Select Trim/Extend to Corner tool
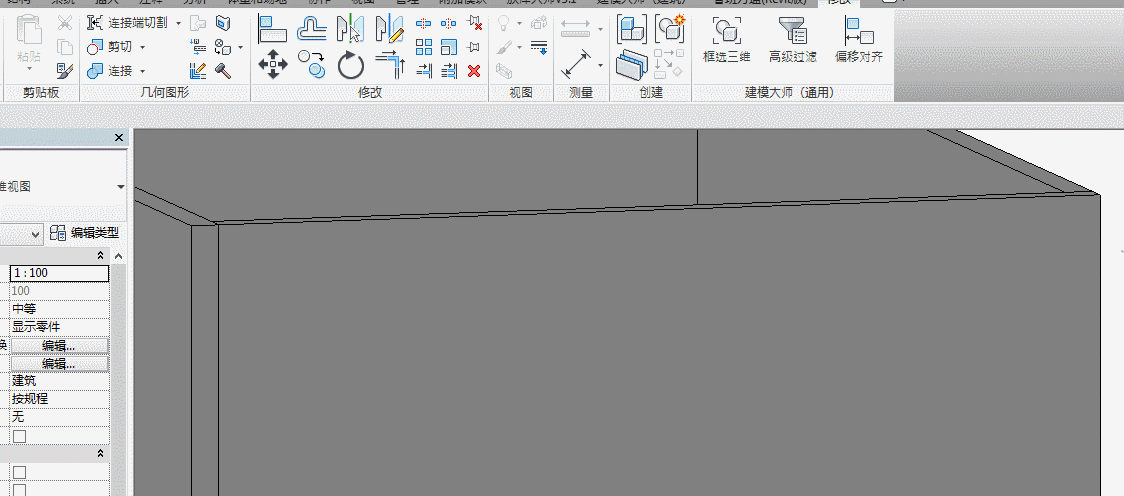This screenshot has width=1124, height=496. pos(390,65)
